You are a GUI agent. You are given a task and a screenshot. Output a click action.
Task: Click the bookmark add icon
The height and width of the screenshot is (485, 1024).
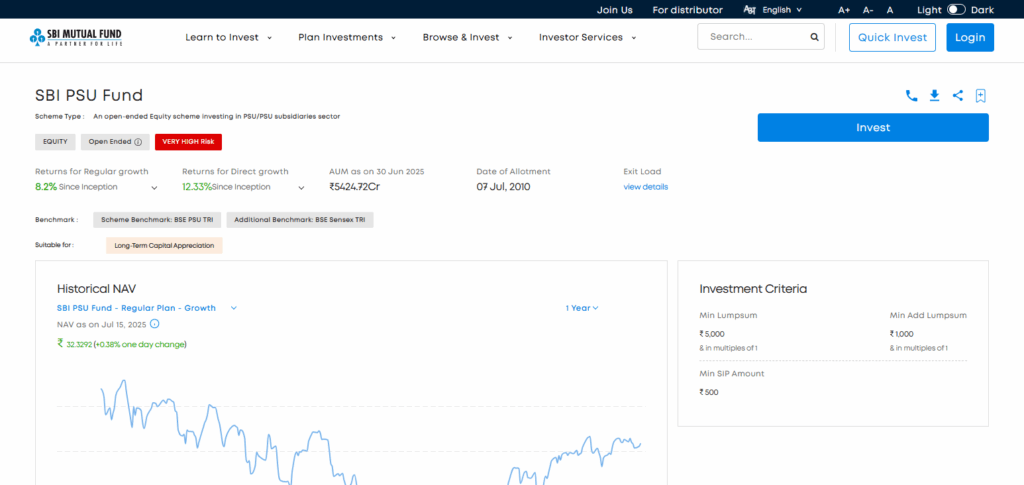click(980, 96)
